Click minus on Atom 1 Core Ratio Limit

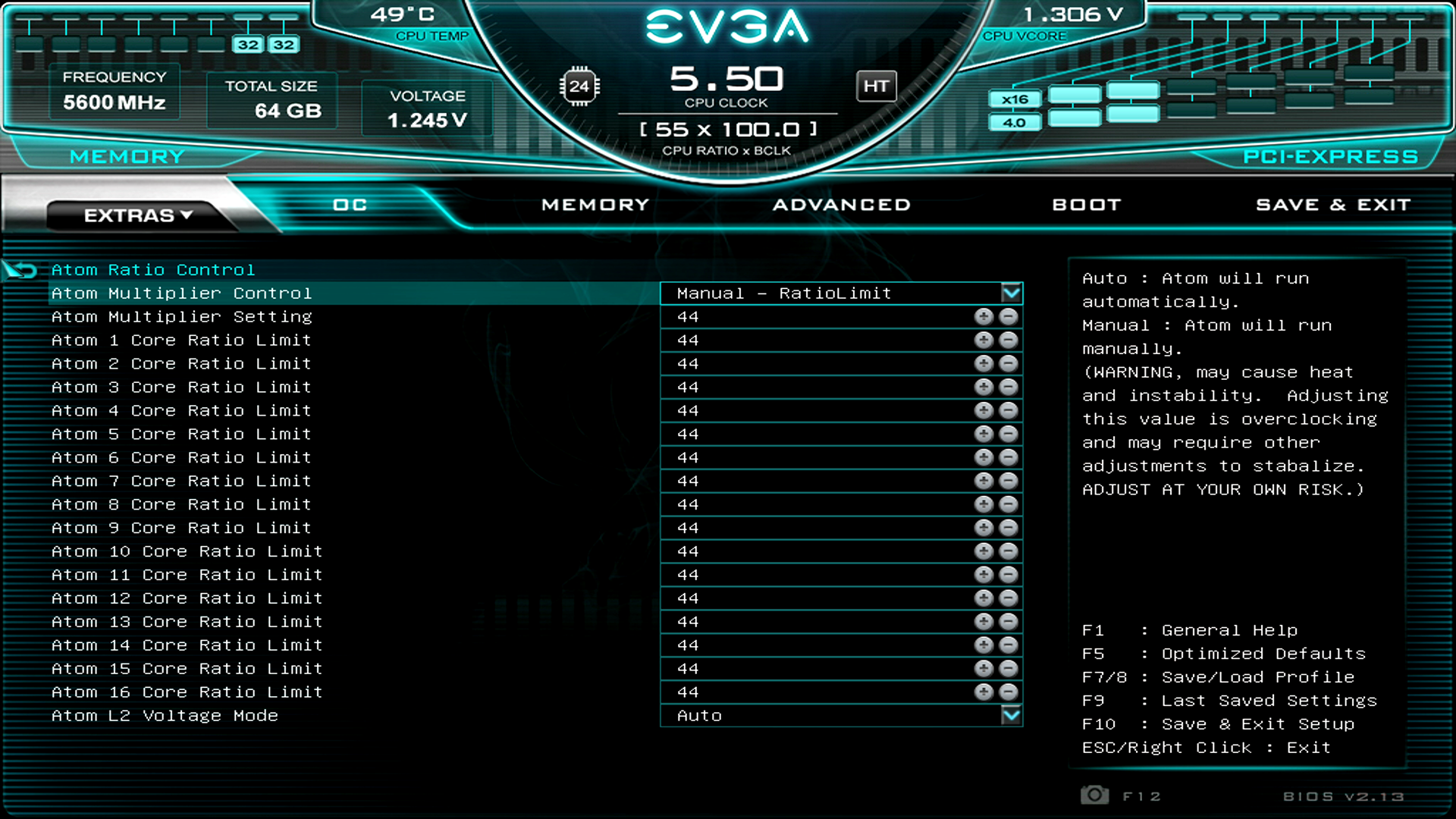tap(1008, 340)
